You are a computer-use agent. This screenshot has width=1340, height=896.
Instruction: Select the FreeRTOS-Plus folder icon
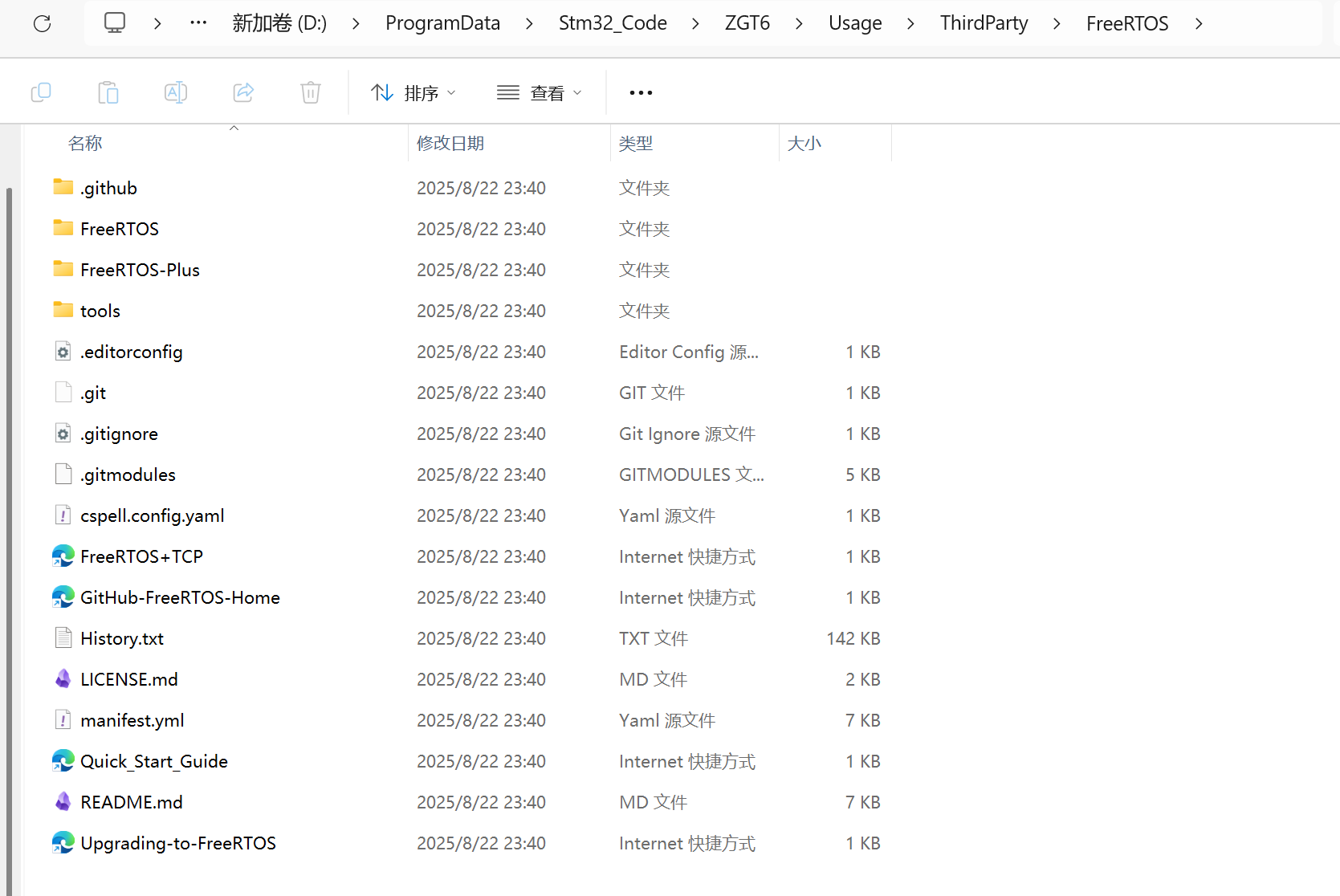pos(63,269)
